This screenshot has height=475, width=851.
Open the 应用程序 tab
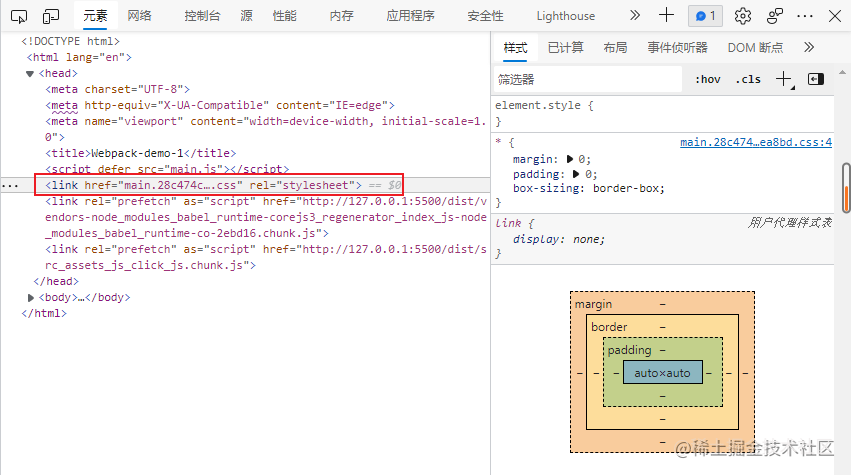tap(410, 16)
